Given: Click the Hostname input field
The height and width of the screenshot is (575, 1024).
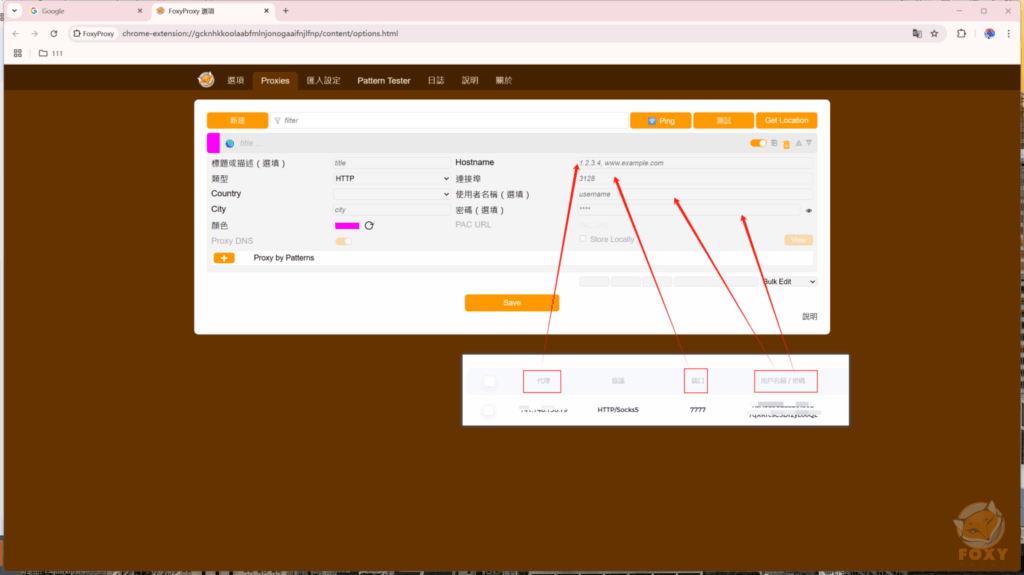Looking at the screenshot, I should click(695, 163).
